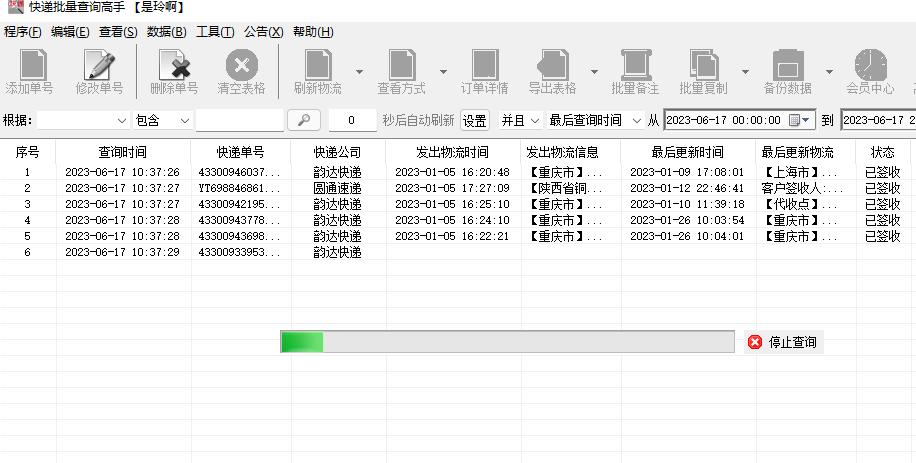
Task: Sort by 快递单号 column header
Action: tap(241, 152)
